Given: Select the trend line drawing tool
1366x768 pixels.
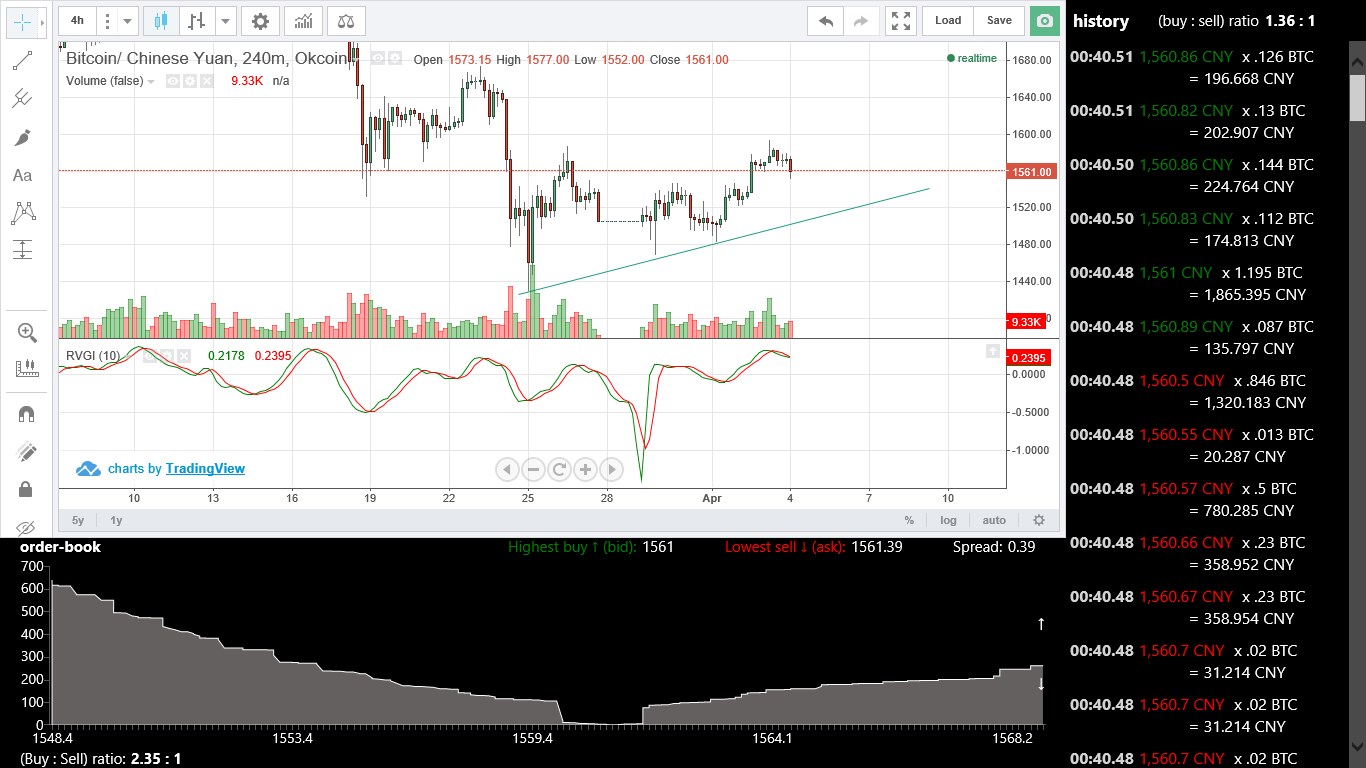Looking at the screenshot, I should (x=22, y=61).
